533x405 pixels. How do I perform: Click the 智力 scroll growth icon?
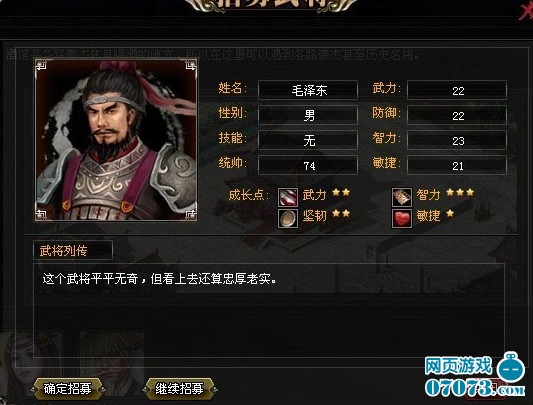point(402,197)
